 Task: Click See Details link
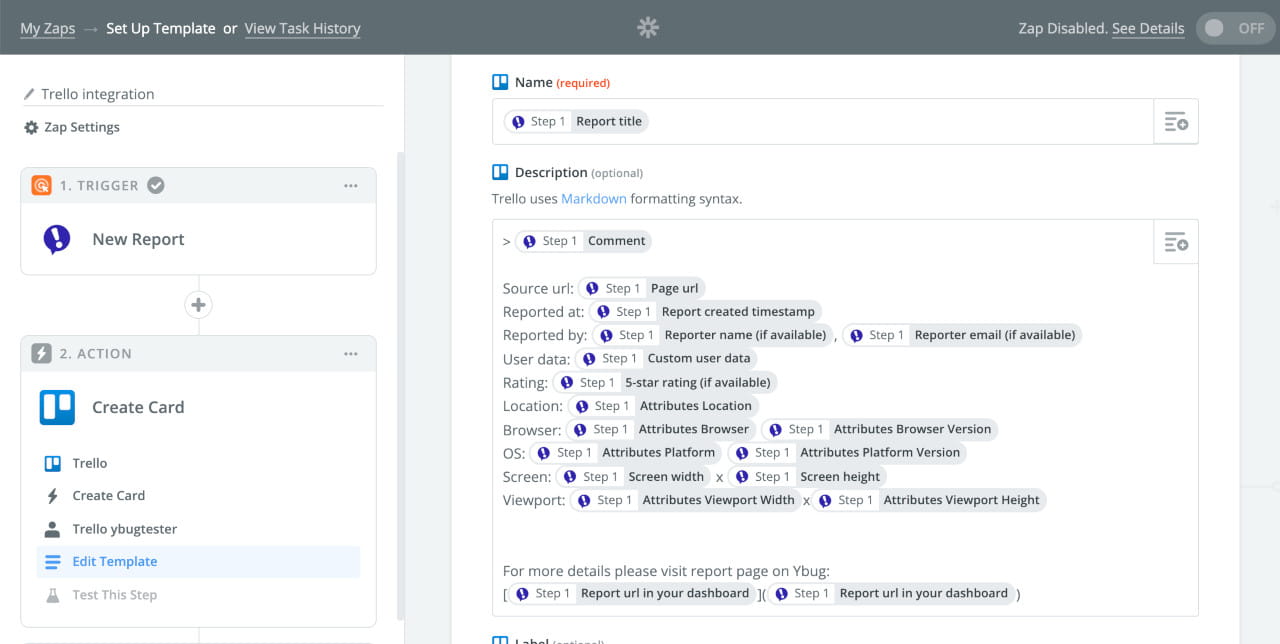click(x=1148, y=28)
